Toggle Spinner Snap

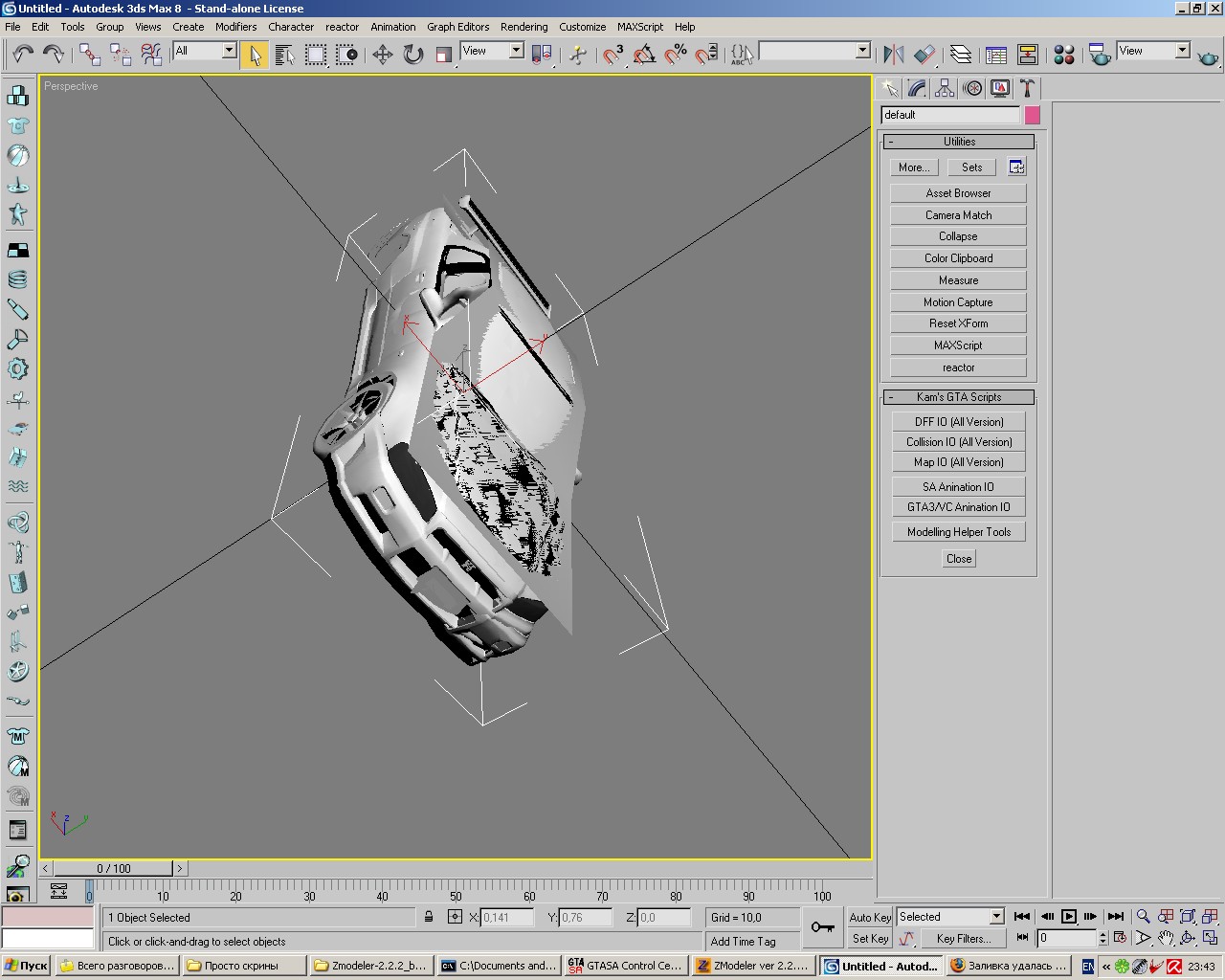tap(706, 54)
